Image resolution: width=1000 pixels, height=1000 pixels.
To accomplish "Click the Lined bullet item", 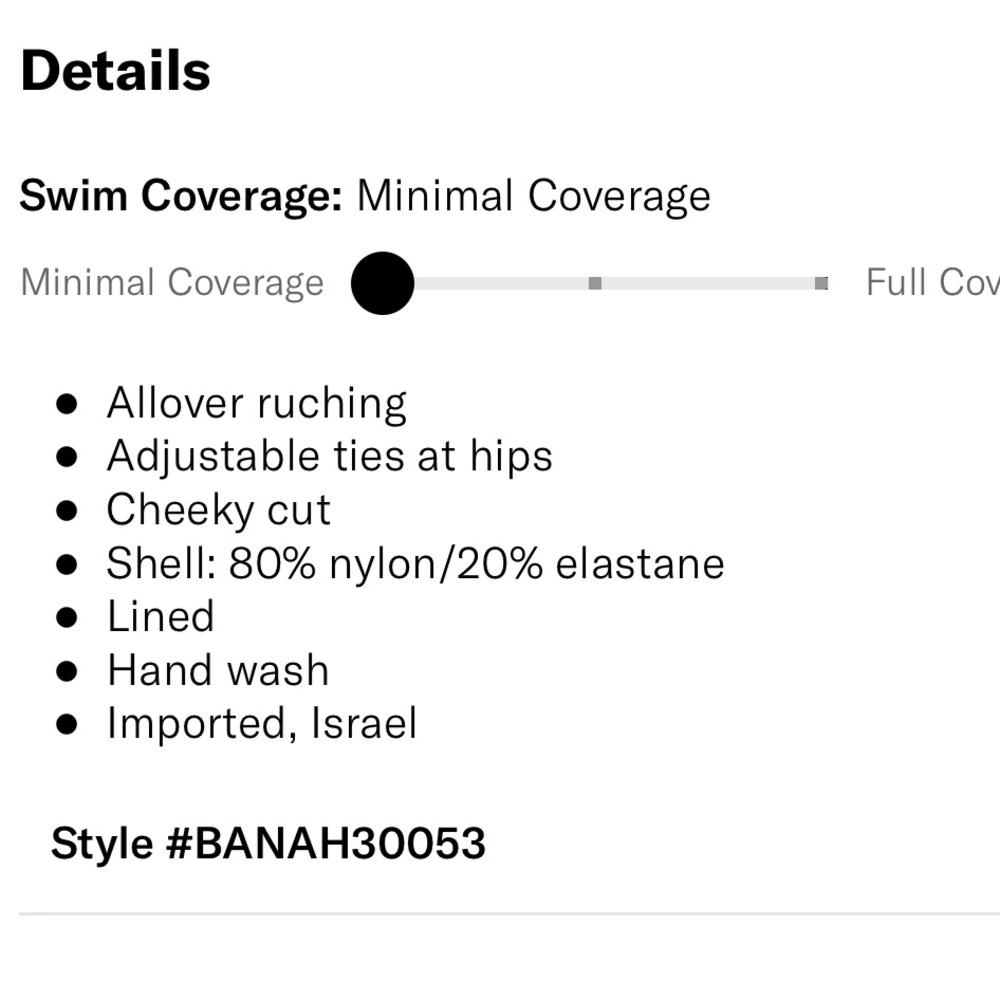I will (161, 617).
